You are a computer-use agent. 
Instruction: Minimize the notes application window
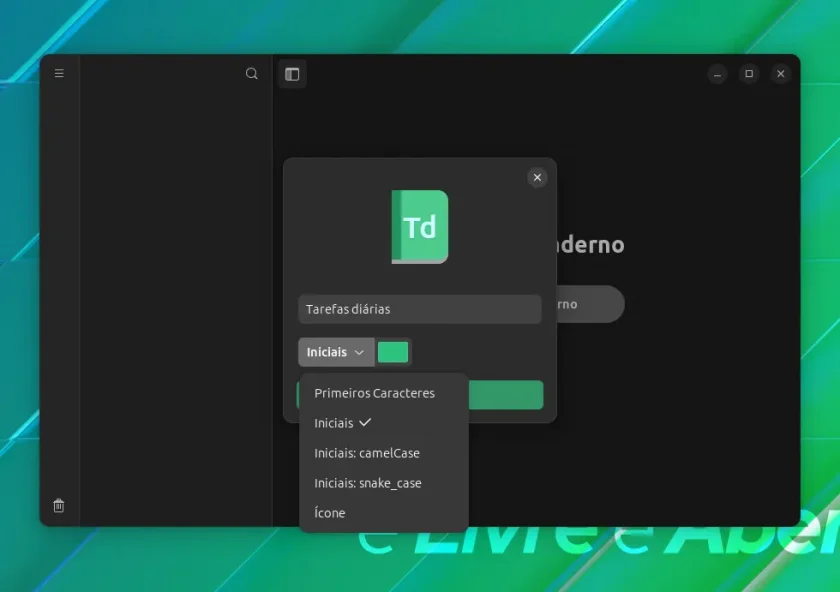pyautogui.click(x=717, y=74)
